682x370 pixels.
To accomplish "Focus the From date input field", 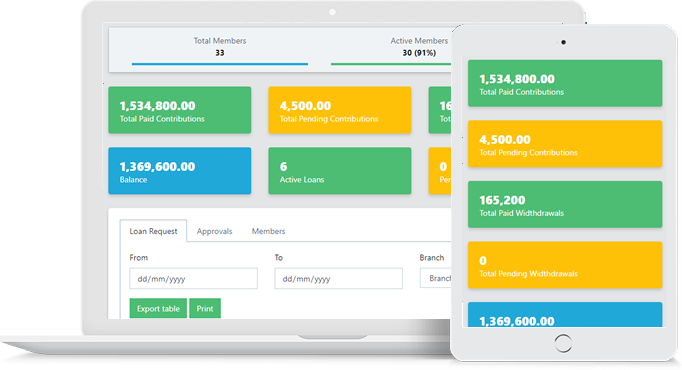I will click(193, 279).
